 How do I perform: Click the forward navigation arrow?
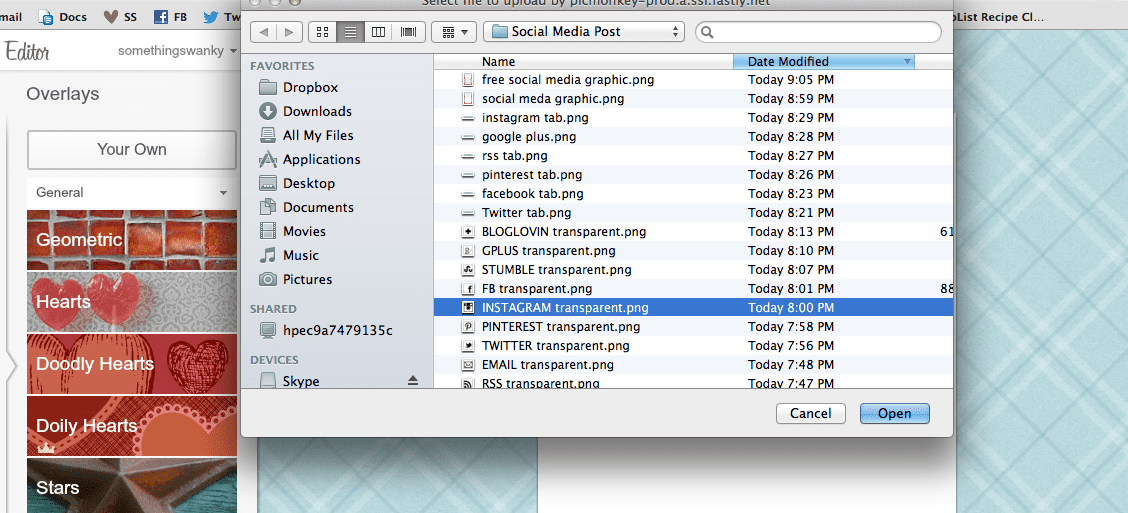(x=287, y=32)
